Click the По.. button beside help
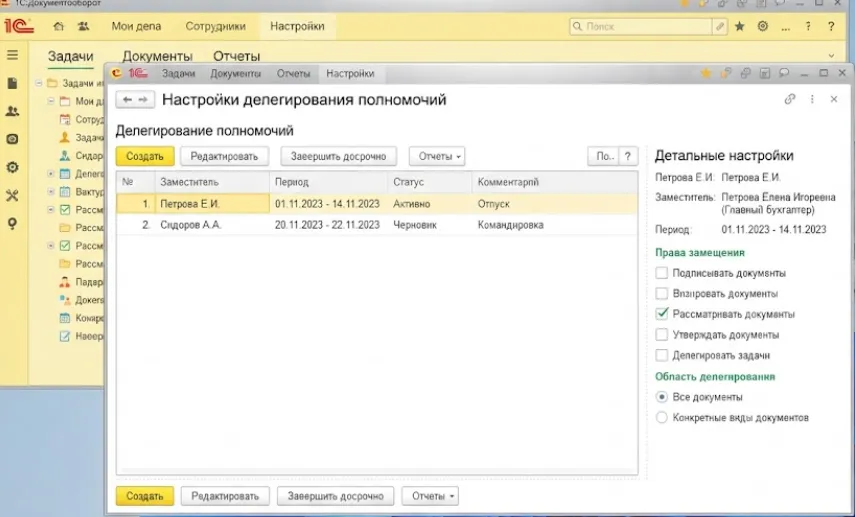The width and height of the screenshot is (855, 517). (x=604, y=157)
